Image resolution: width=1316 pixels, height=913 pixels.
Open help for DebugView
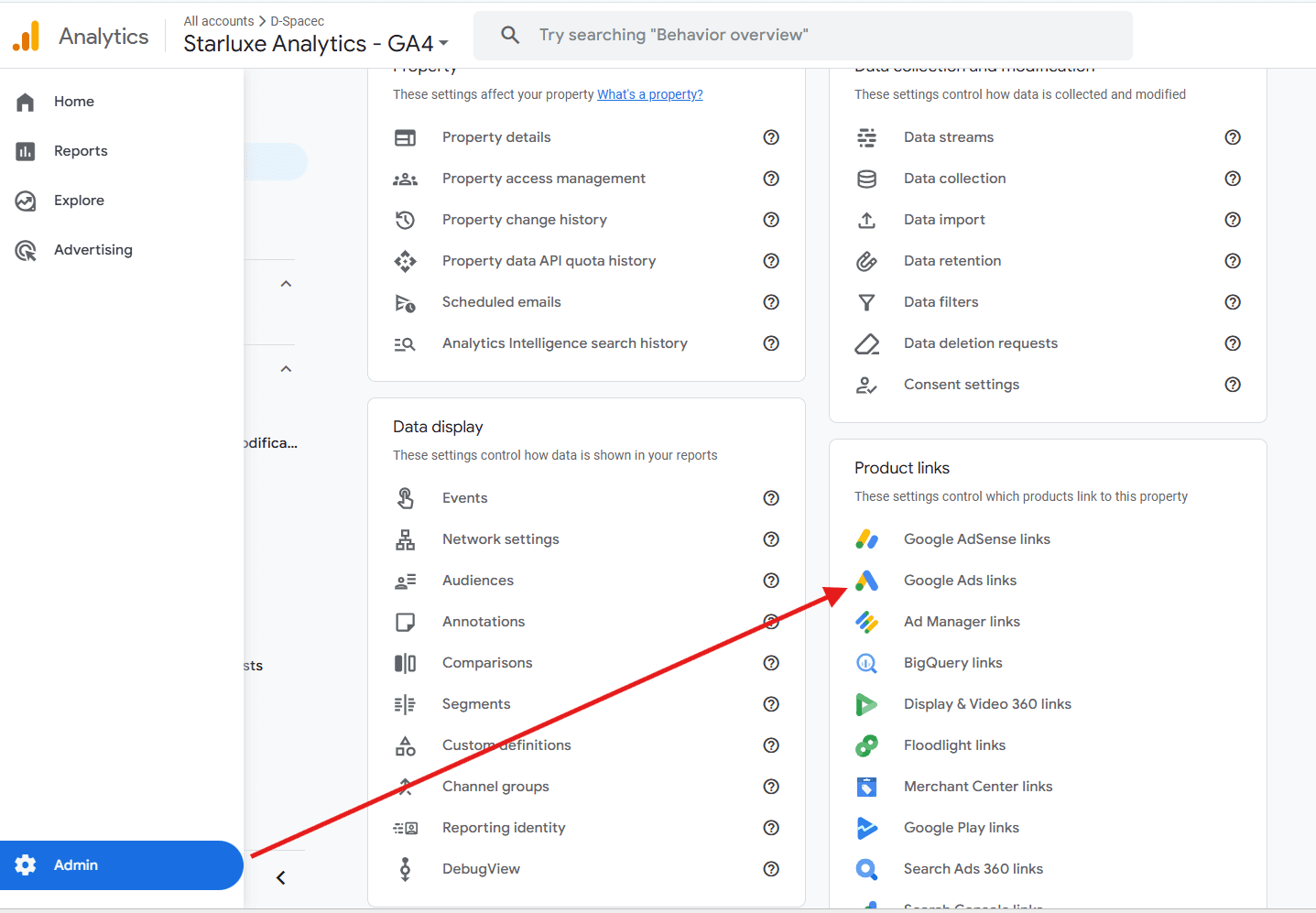(x=771, y=869)
